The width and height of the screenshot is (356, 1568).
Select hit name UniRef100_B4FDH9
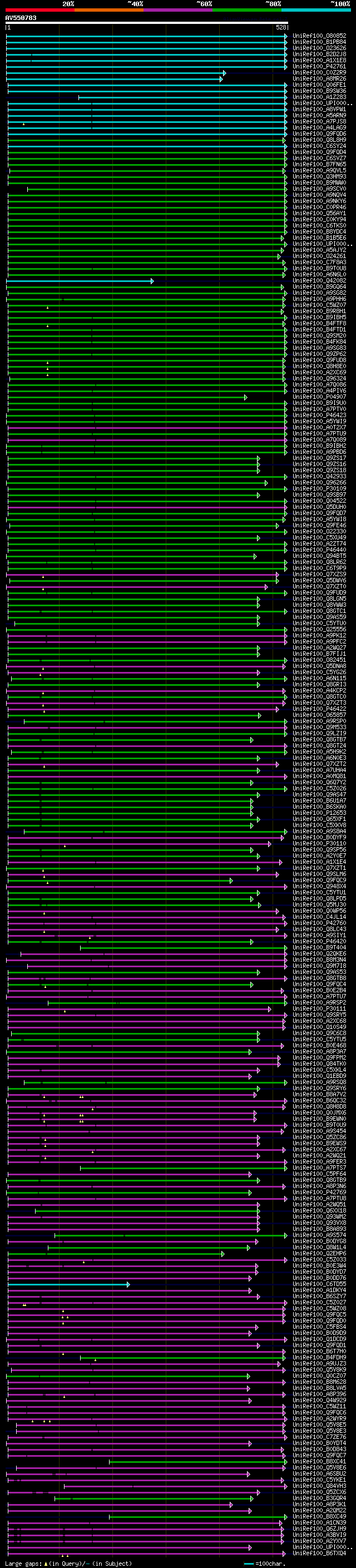point(319,1357)
